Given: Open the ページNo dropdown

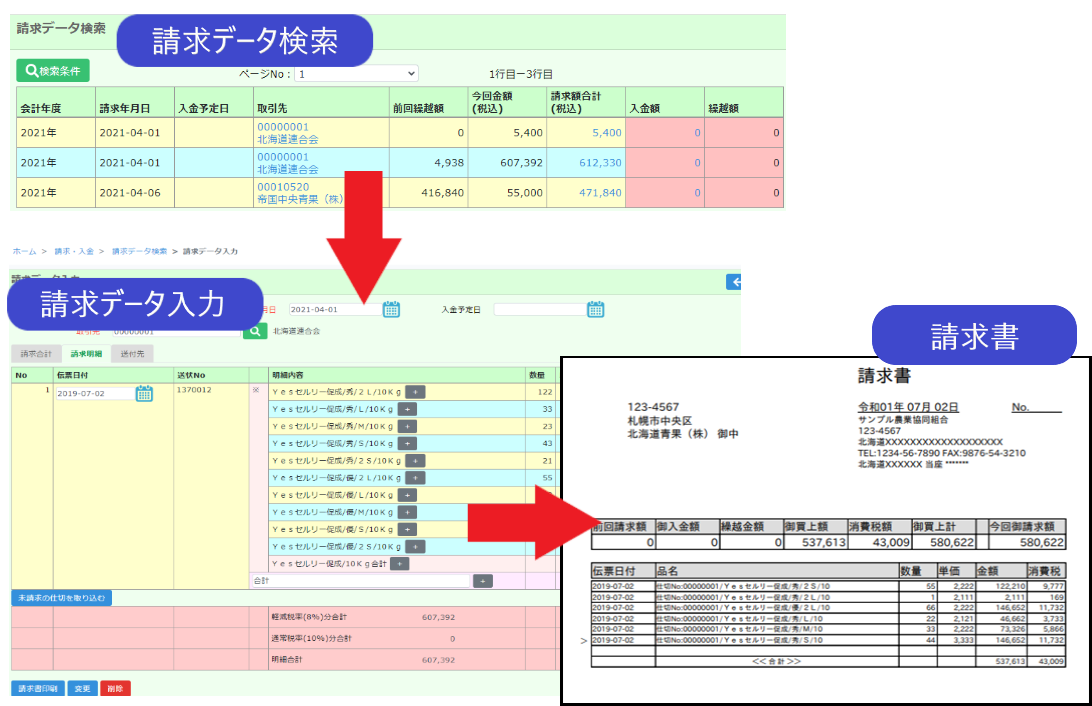Looking at the screenshot, I should click(x=356, y=74).
